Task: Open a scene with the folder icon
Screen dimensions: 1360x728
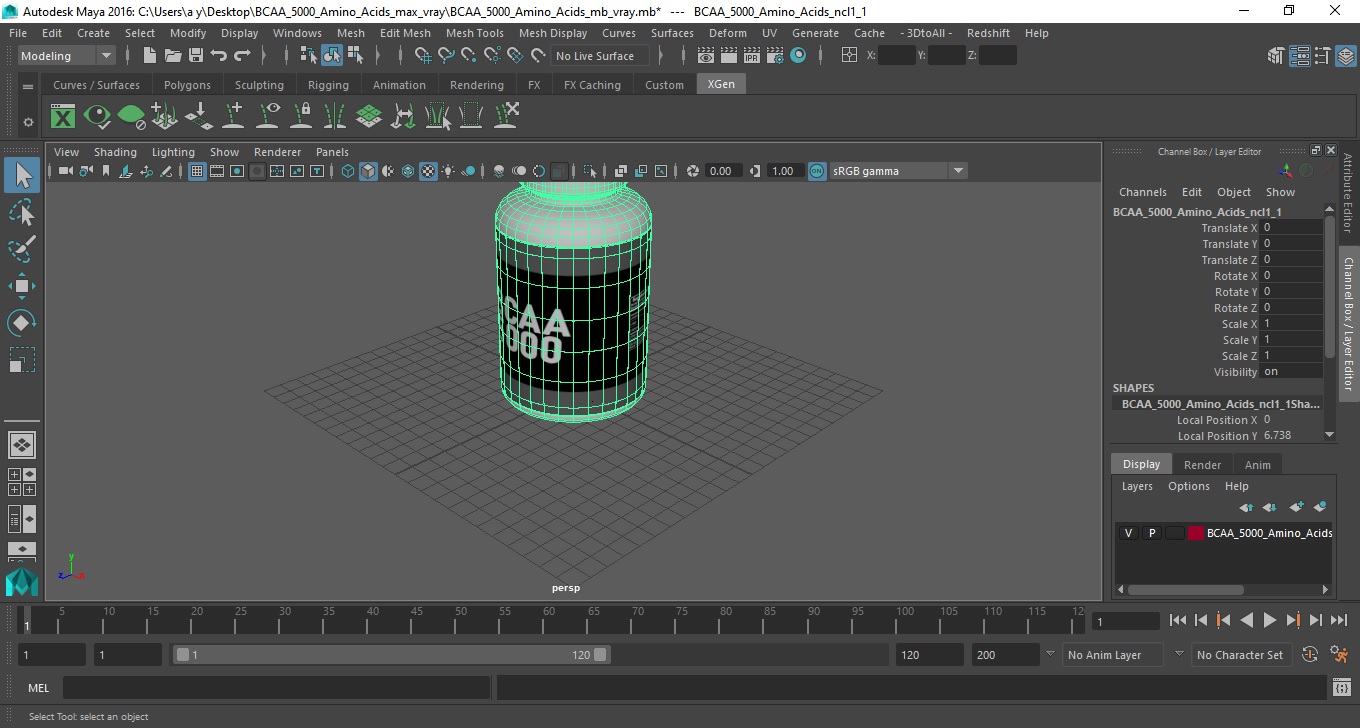Action: [173, 56]
